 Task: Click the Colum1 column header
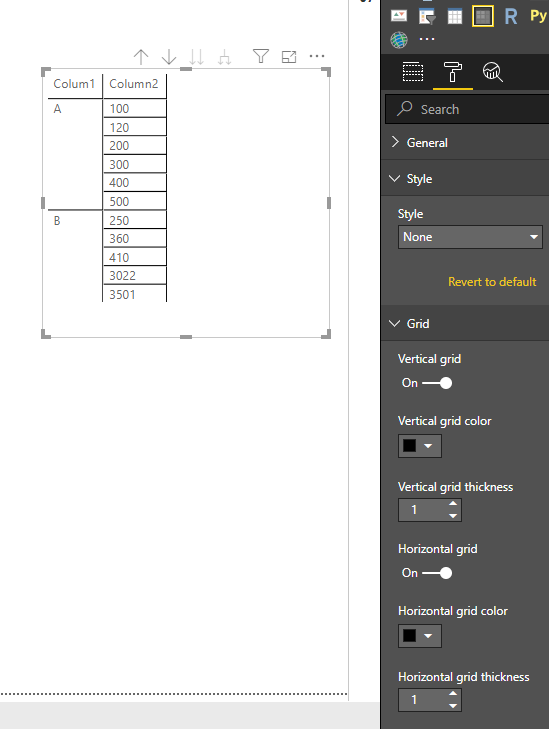point(74,84)
